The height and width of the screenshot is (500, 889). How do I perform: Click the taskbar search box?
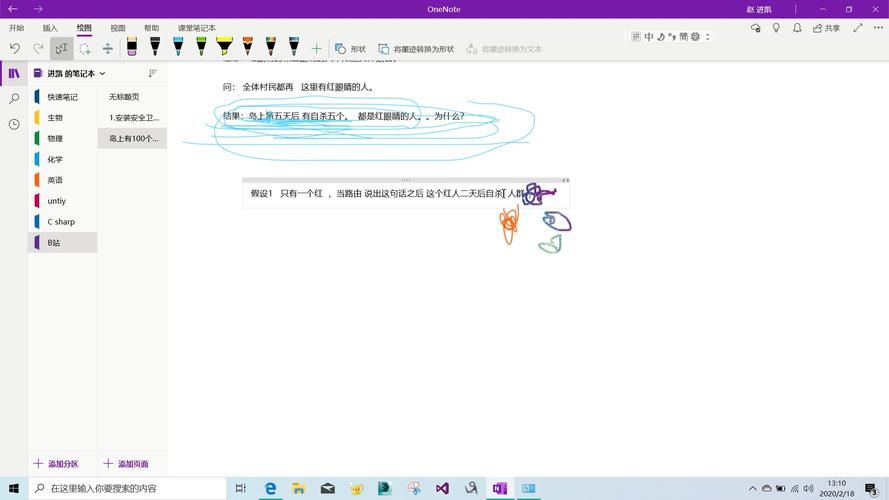point(128,488)
